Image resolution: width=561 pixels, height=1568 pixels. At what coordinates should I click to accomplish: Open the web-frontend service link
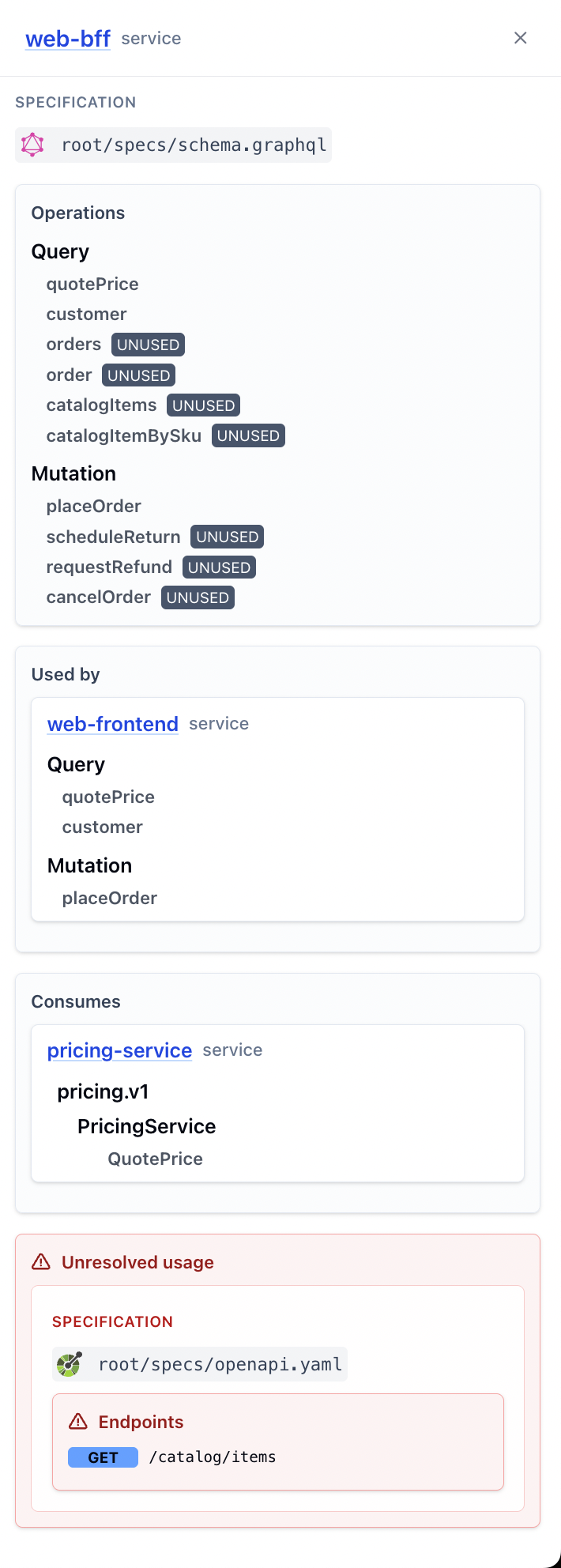[x=113, y=724]
